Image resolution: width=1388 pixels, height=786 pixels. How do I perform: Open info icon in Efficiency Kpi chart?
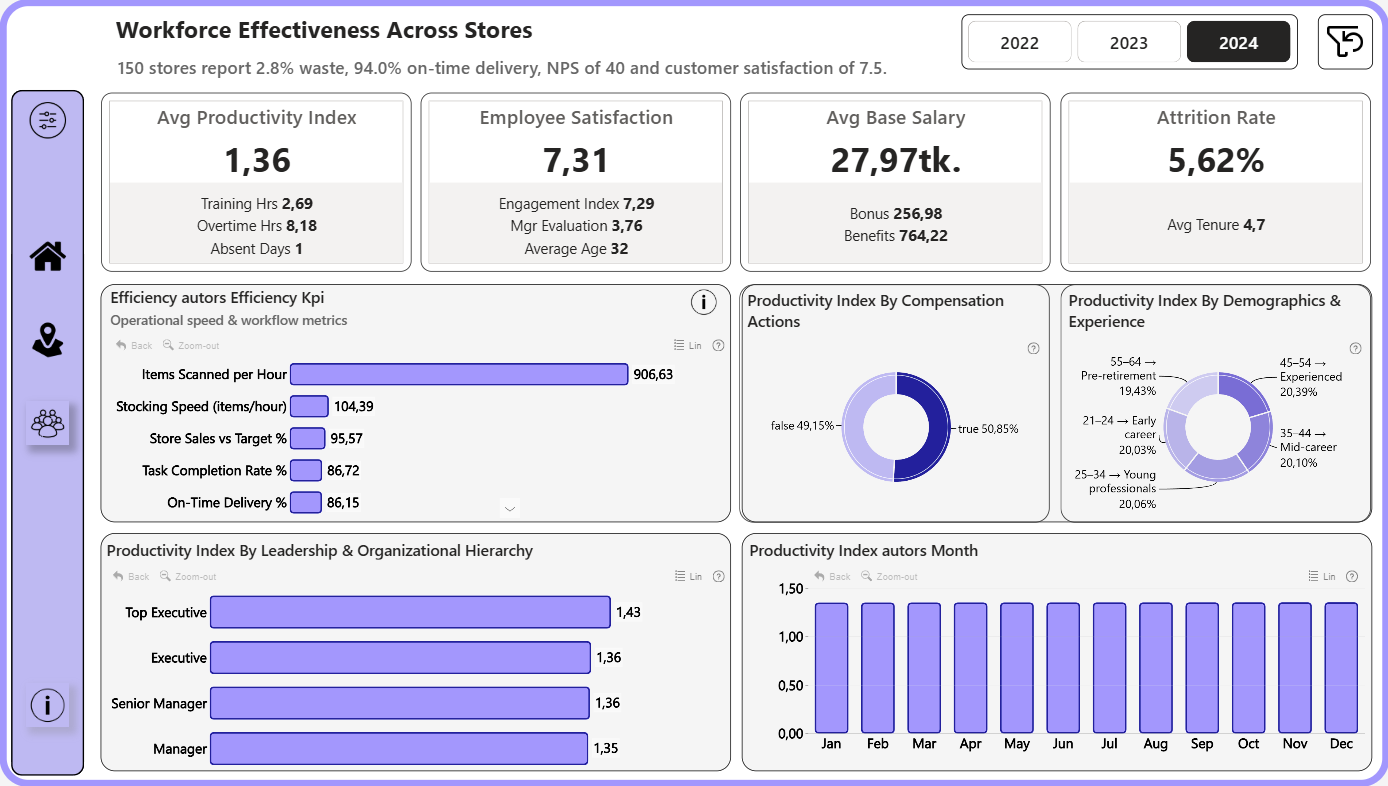coord(703,302)
